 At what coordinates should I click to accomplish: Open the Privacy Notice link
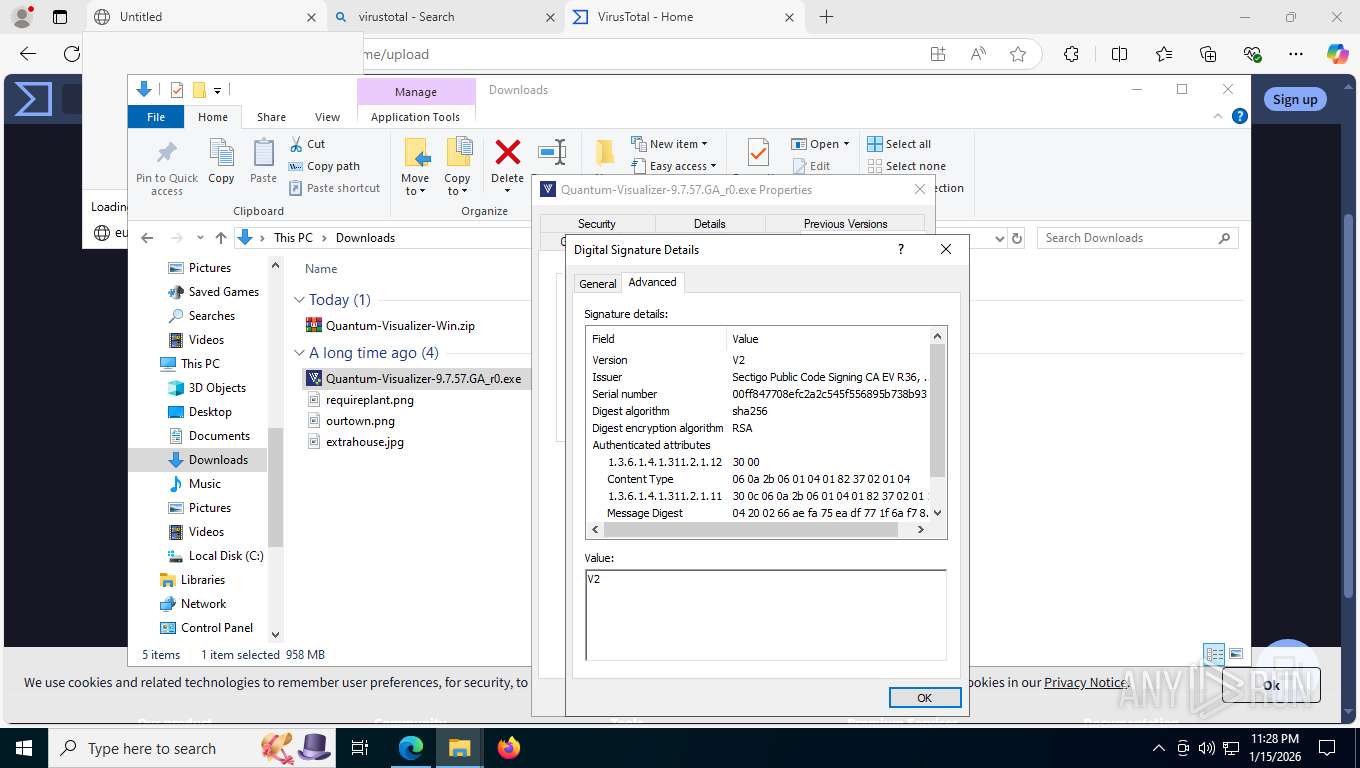[1086, 682]
